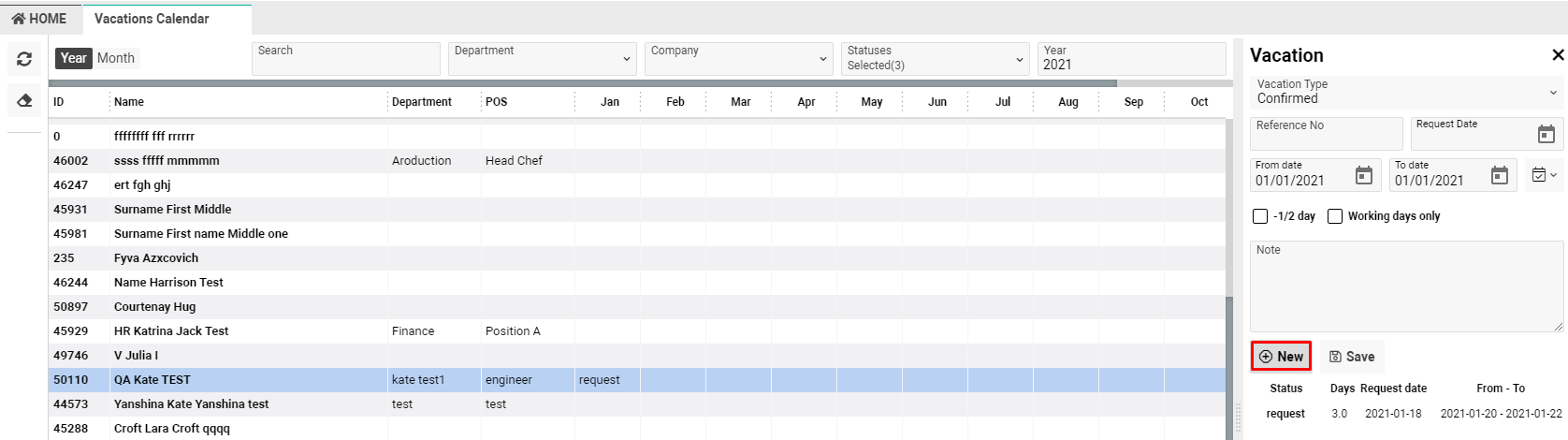Click the refresh icon in left sidebar
The image size is (1568, 440).
(24, 59)
